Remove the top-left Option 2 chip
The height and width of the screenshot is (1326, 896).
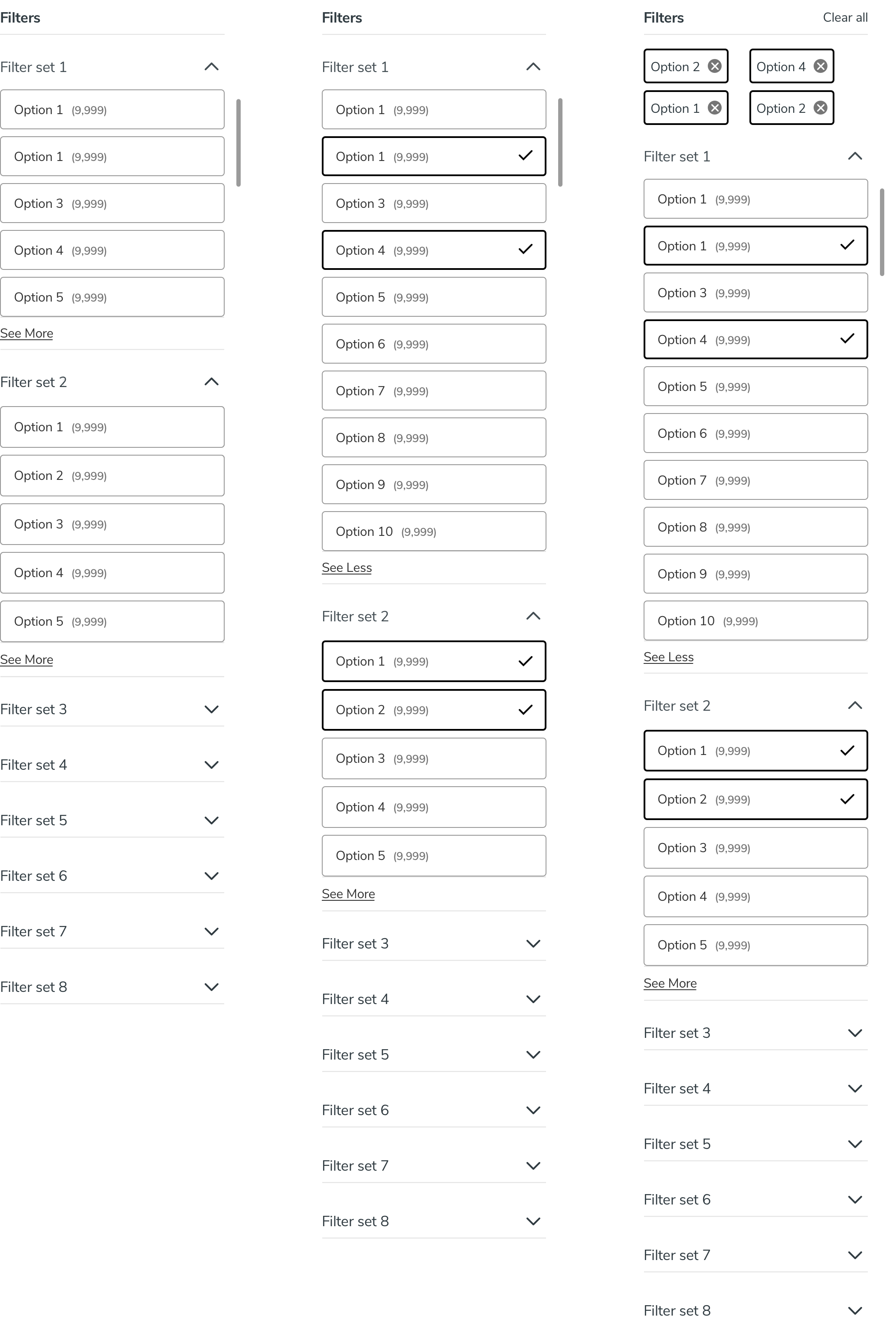click(715, 66)
